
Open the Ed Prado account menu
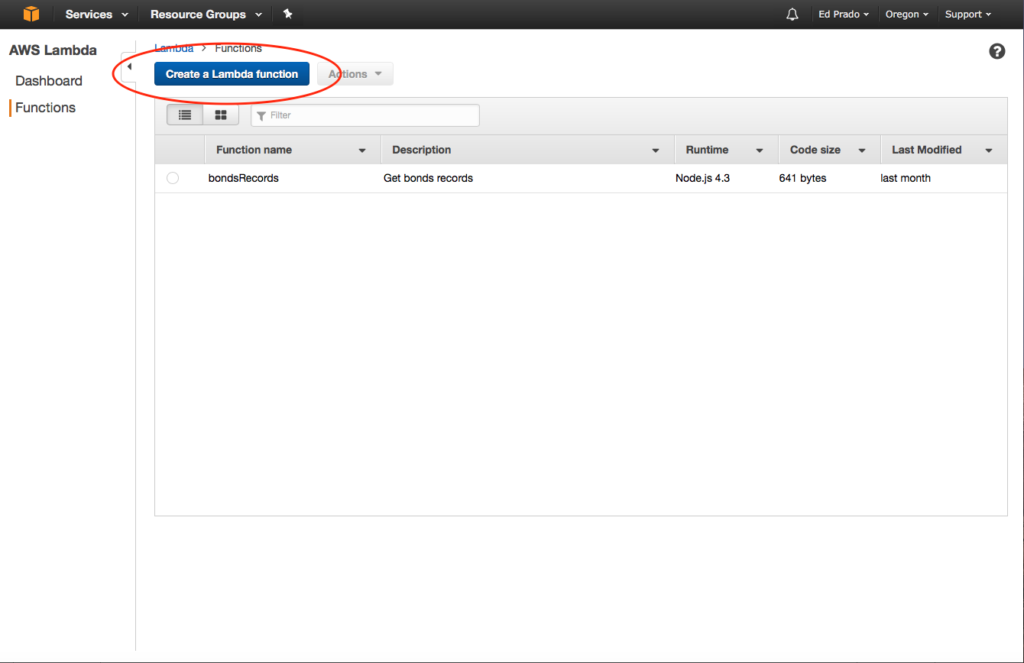843,14
